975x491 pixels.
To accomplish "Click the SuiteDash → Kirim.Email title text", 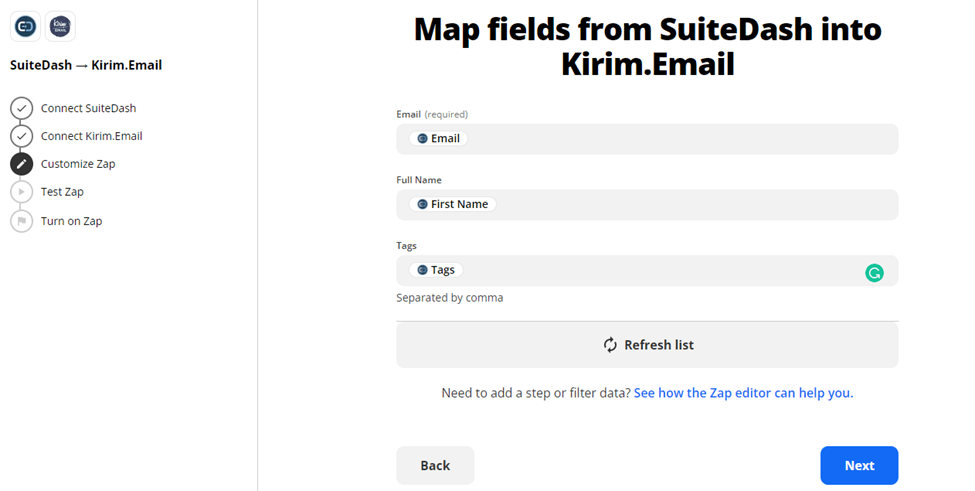I will coord(86,65).
